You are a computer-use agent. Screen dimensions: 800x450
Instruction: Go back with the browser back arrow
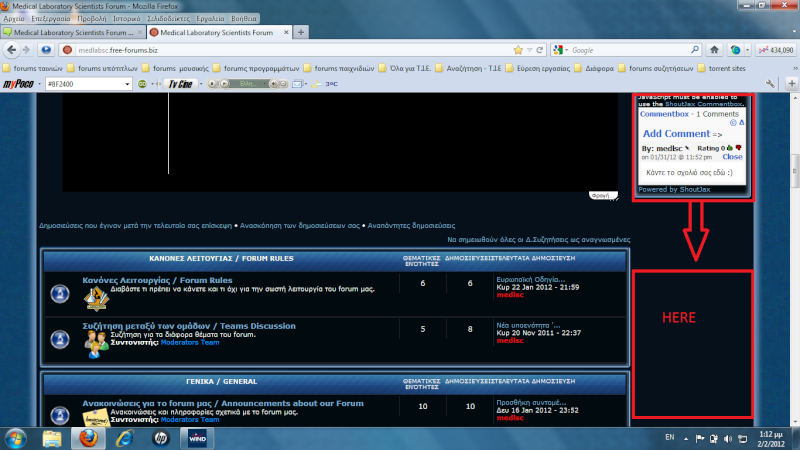pos(11,50)
